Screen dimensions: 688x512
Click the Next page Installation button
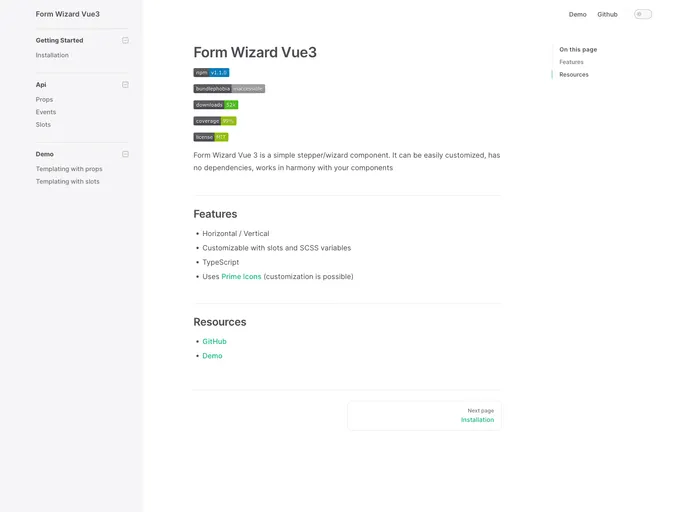[425, 416]
